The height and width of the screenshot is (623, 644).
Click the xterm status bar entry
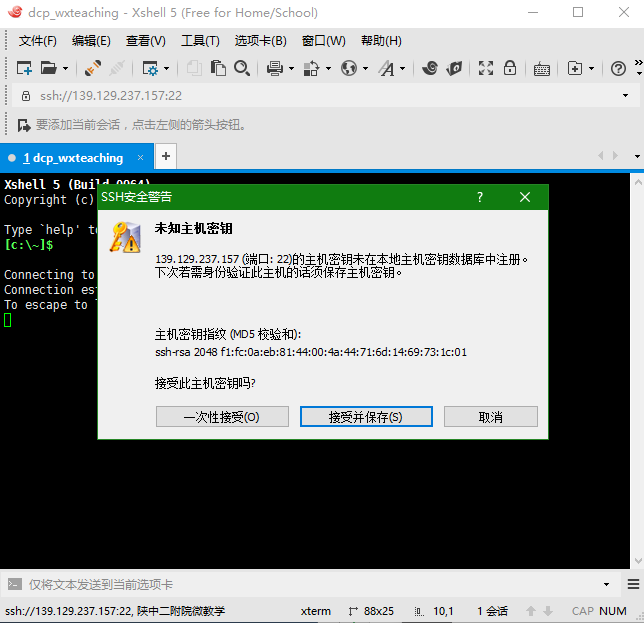[x=315, y=611]
